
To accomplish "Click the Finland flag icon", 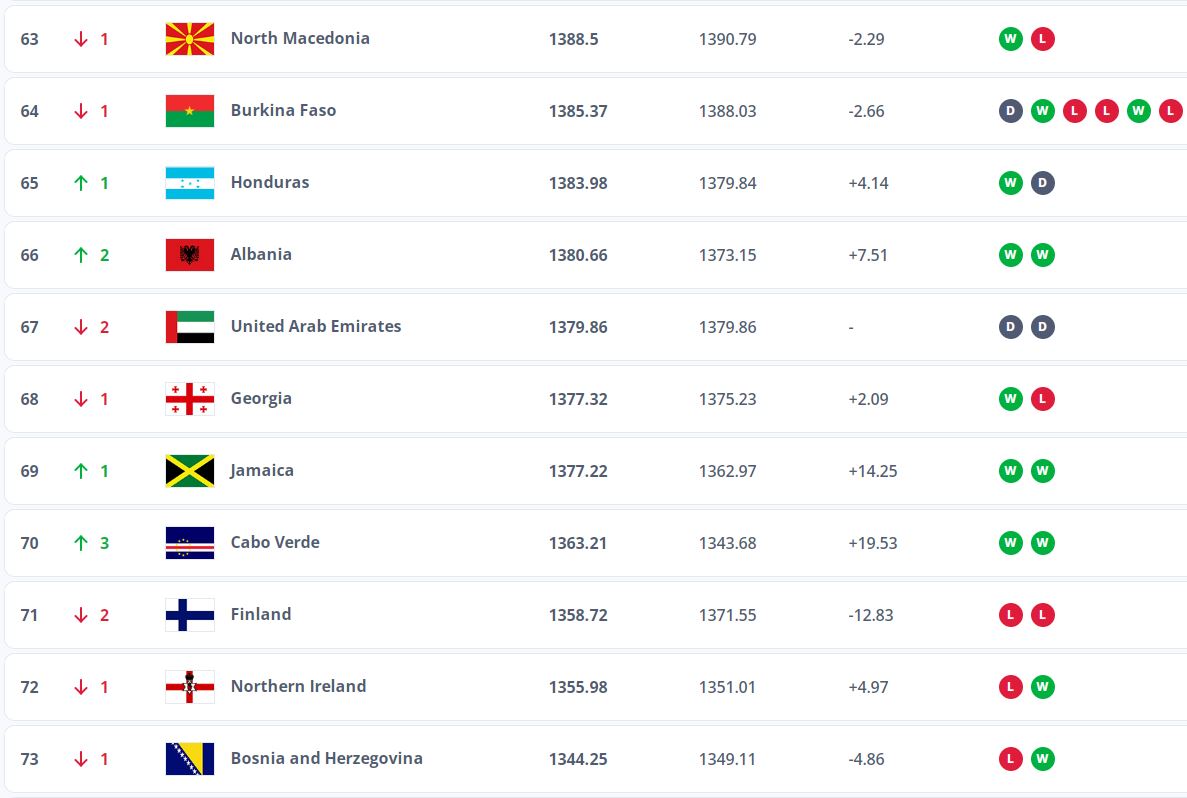I will tap(189, 615).
